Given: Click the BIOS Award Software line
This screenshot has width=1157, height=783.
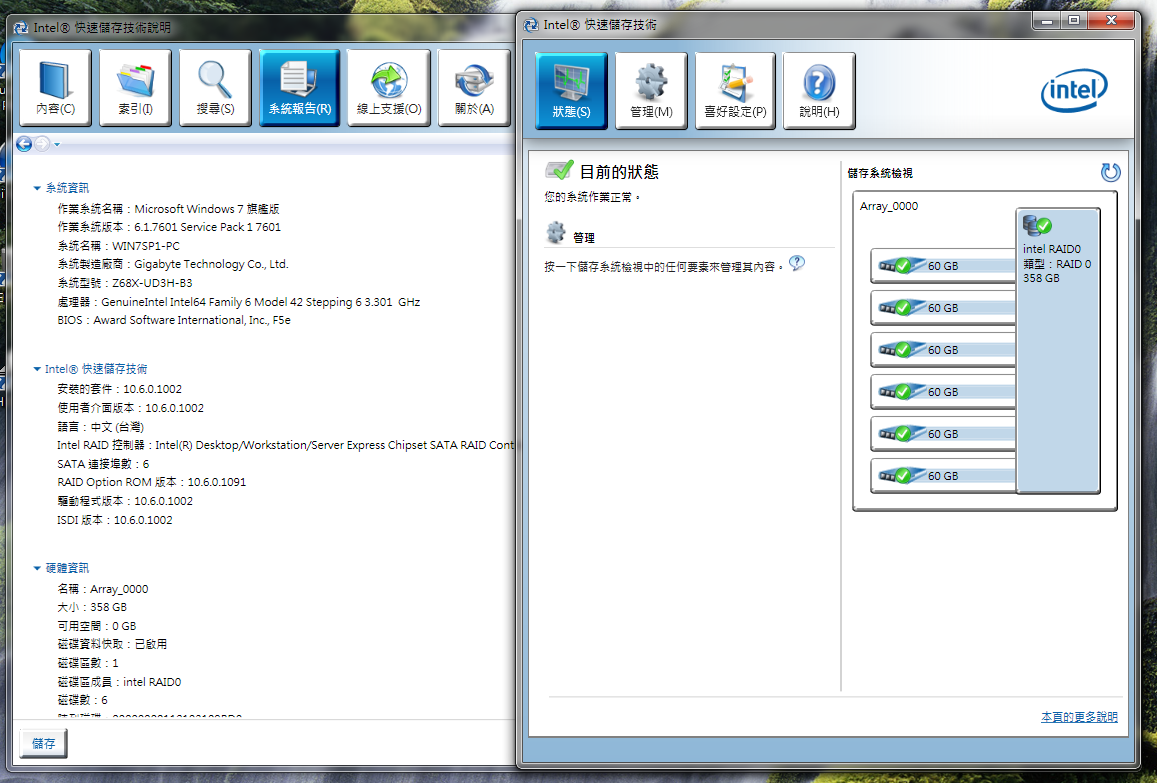Looking at the screenshot, I should [x=174, y=320].
